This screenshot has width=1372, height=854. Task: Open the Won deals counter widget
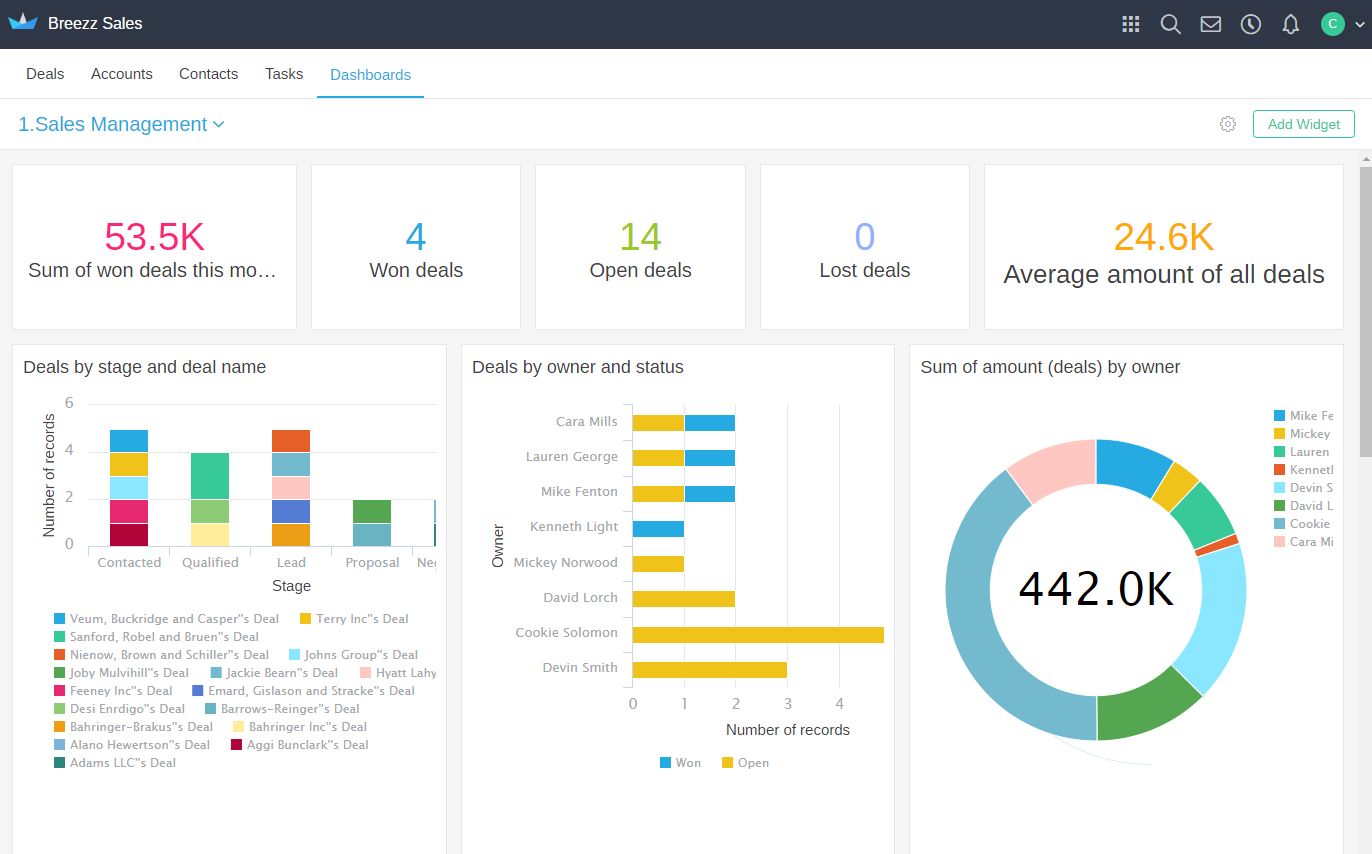tap(416, 247)
